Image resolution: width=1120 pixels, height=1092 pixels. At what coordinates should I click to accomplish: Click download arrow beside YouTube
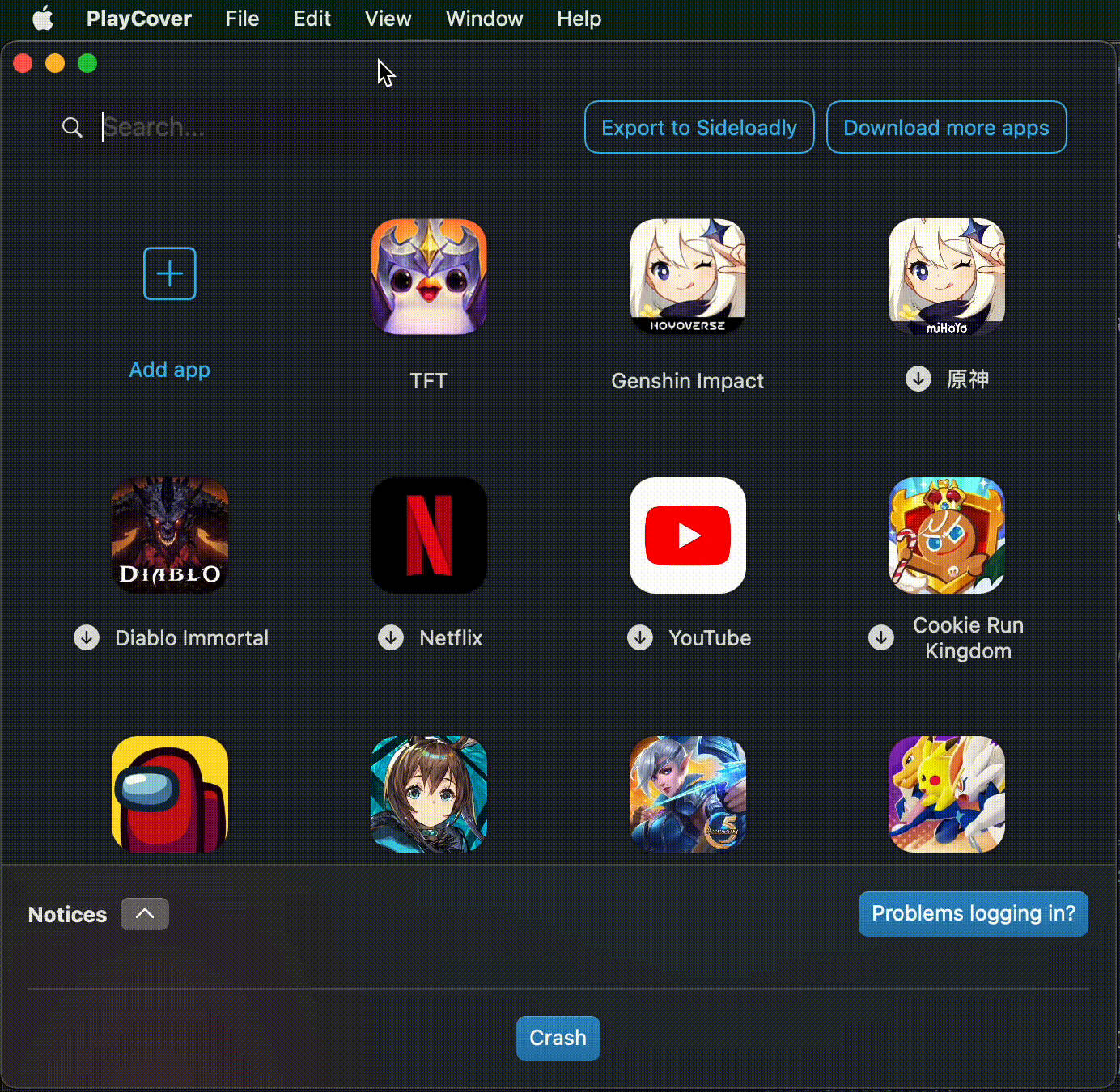click(640, 637)
